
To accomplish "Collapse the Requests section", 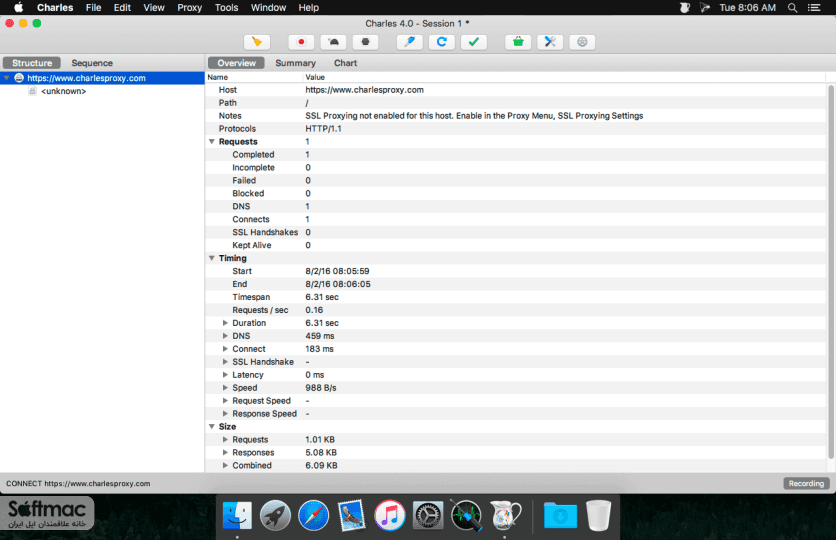I will click(x=212, y=142).
